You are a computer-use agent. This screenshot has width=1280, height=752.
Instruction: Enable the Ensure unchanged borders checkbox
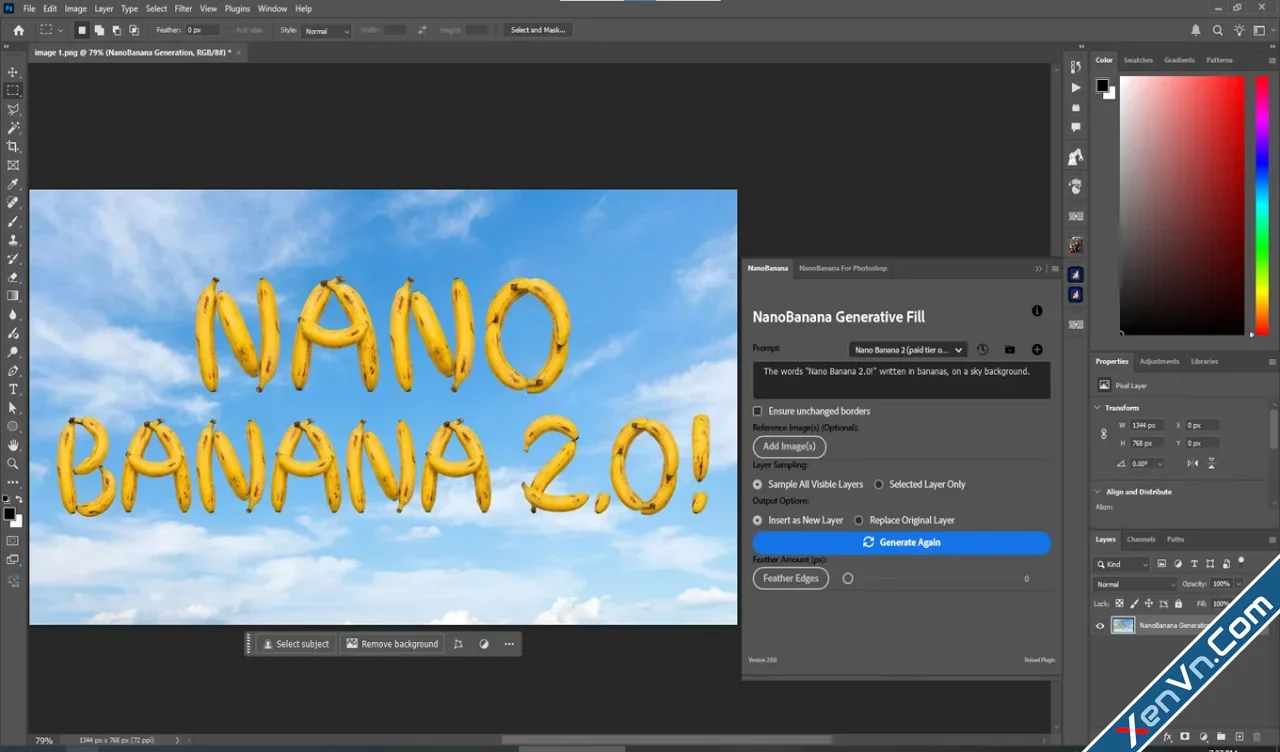click(x=757, y=411)
